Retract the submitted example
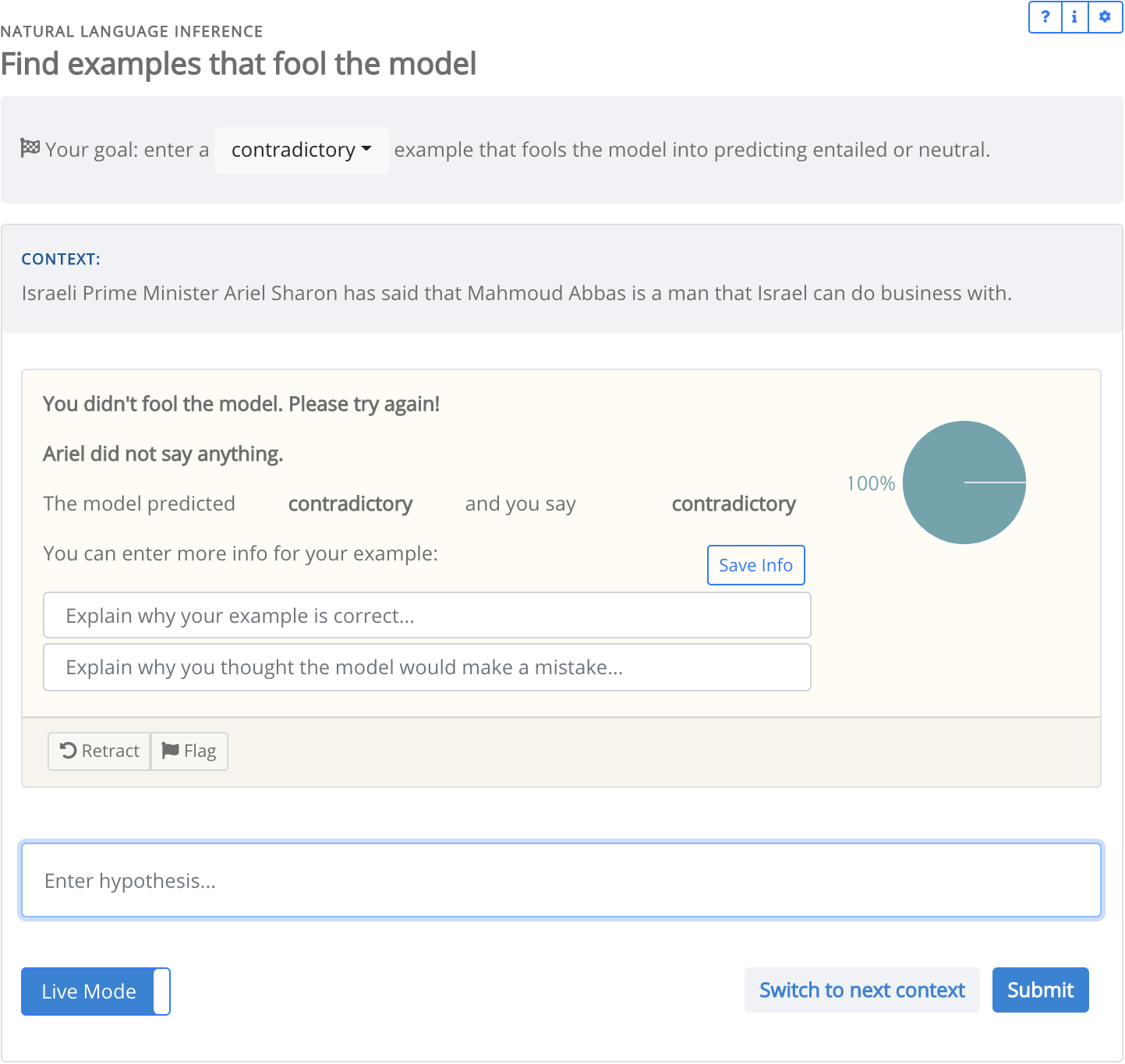 pyautogui.click(x=100, y=751)
